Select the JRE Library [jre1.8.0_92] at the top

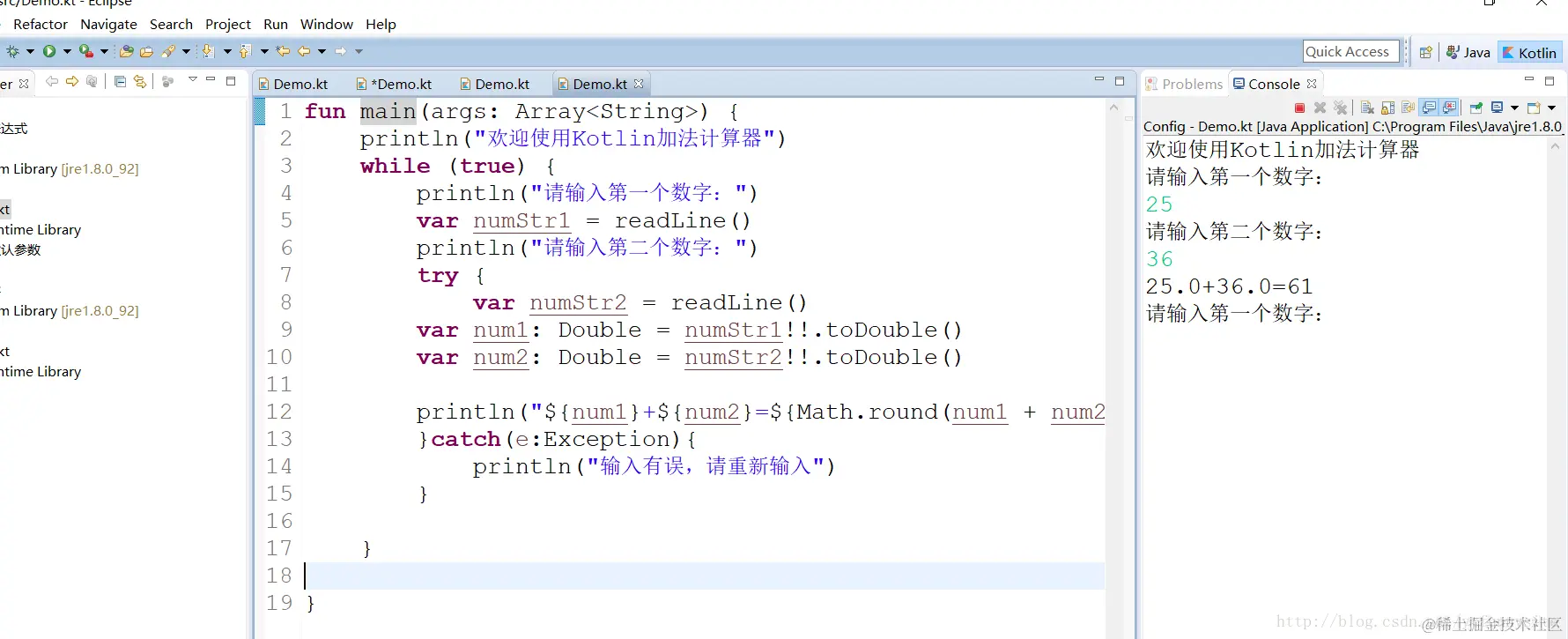(70, 168)
